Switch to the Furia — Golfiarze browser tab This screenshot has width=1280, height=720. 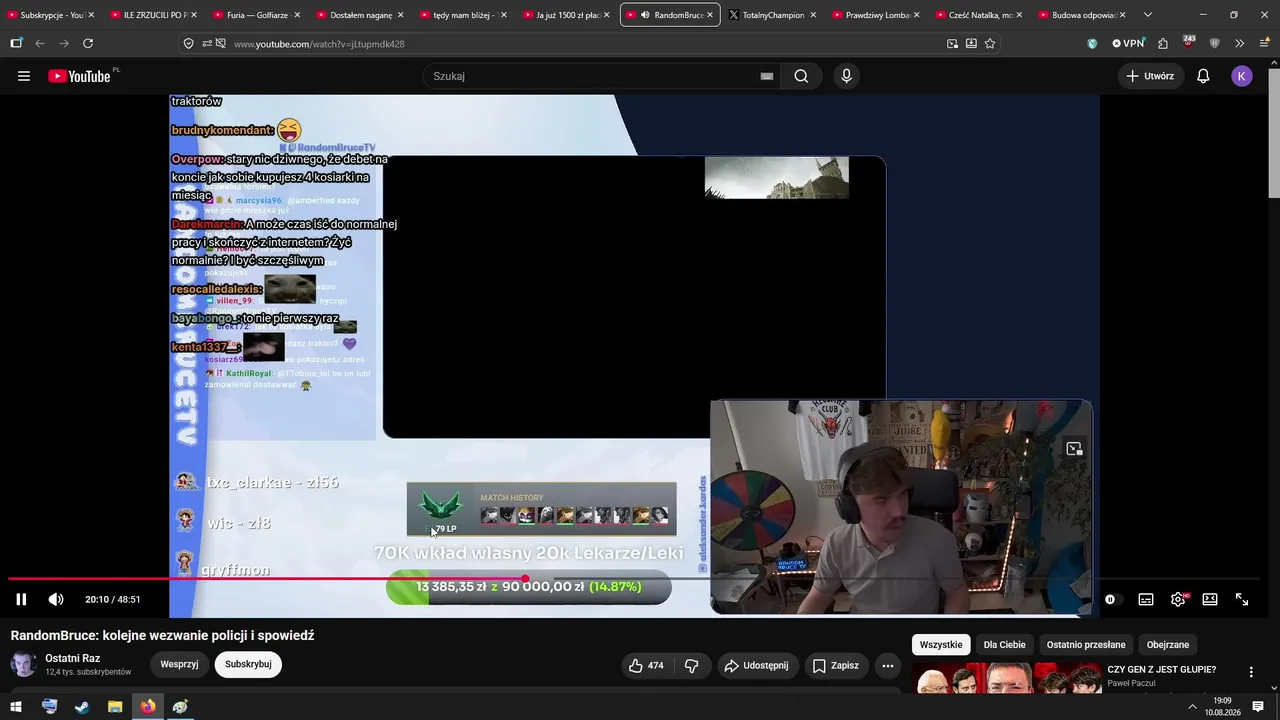coord(256,15)
